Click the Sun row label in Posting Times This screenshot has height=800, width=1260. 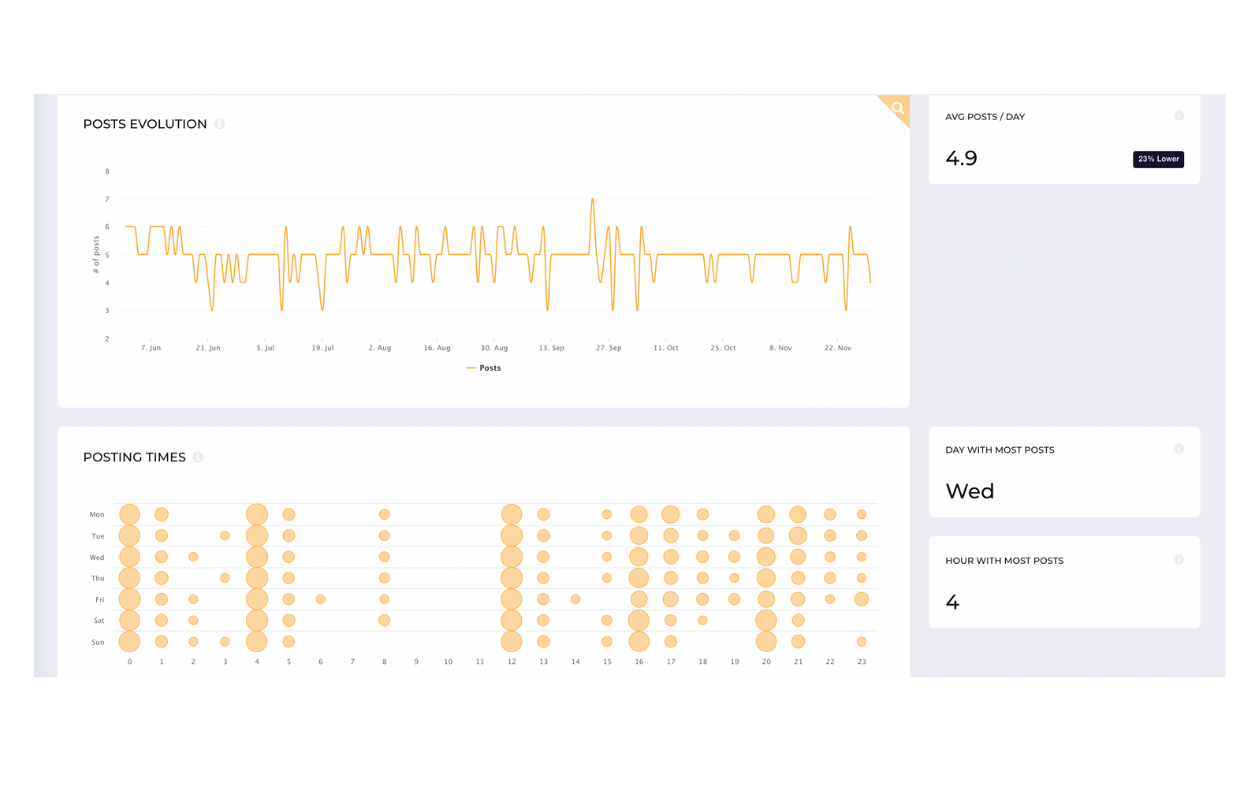click(98, 642)
